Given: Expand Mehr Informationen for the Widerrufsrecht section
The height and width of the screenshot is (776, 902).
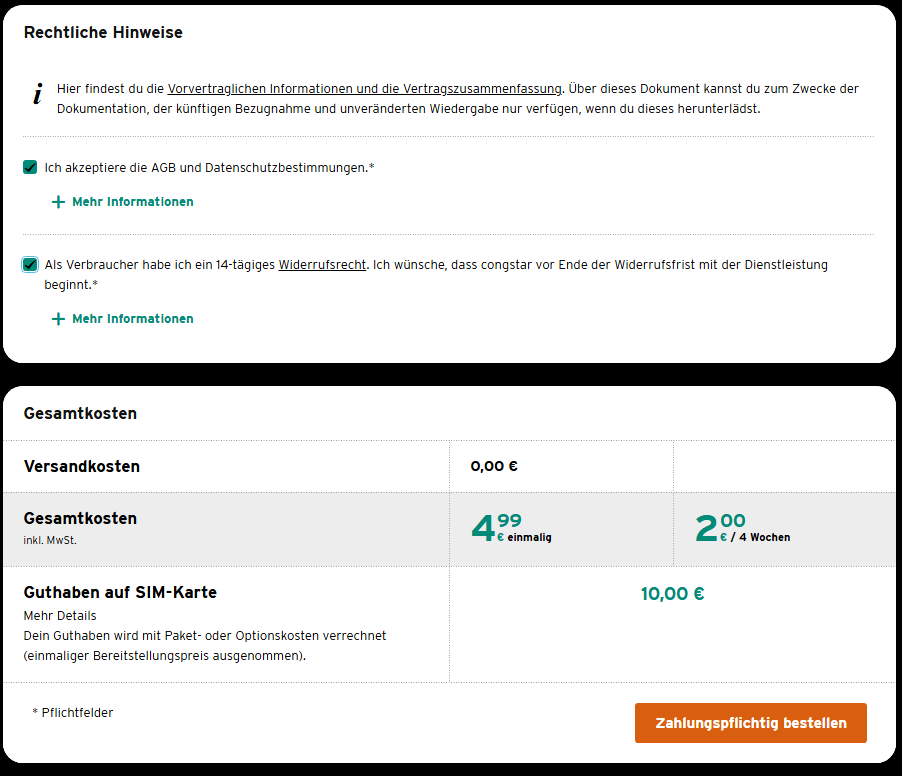Looking at the screenshot, I should click(x=132, y=319).
